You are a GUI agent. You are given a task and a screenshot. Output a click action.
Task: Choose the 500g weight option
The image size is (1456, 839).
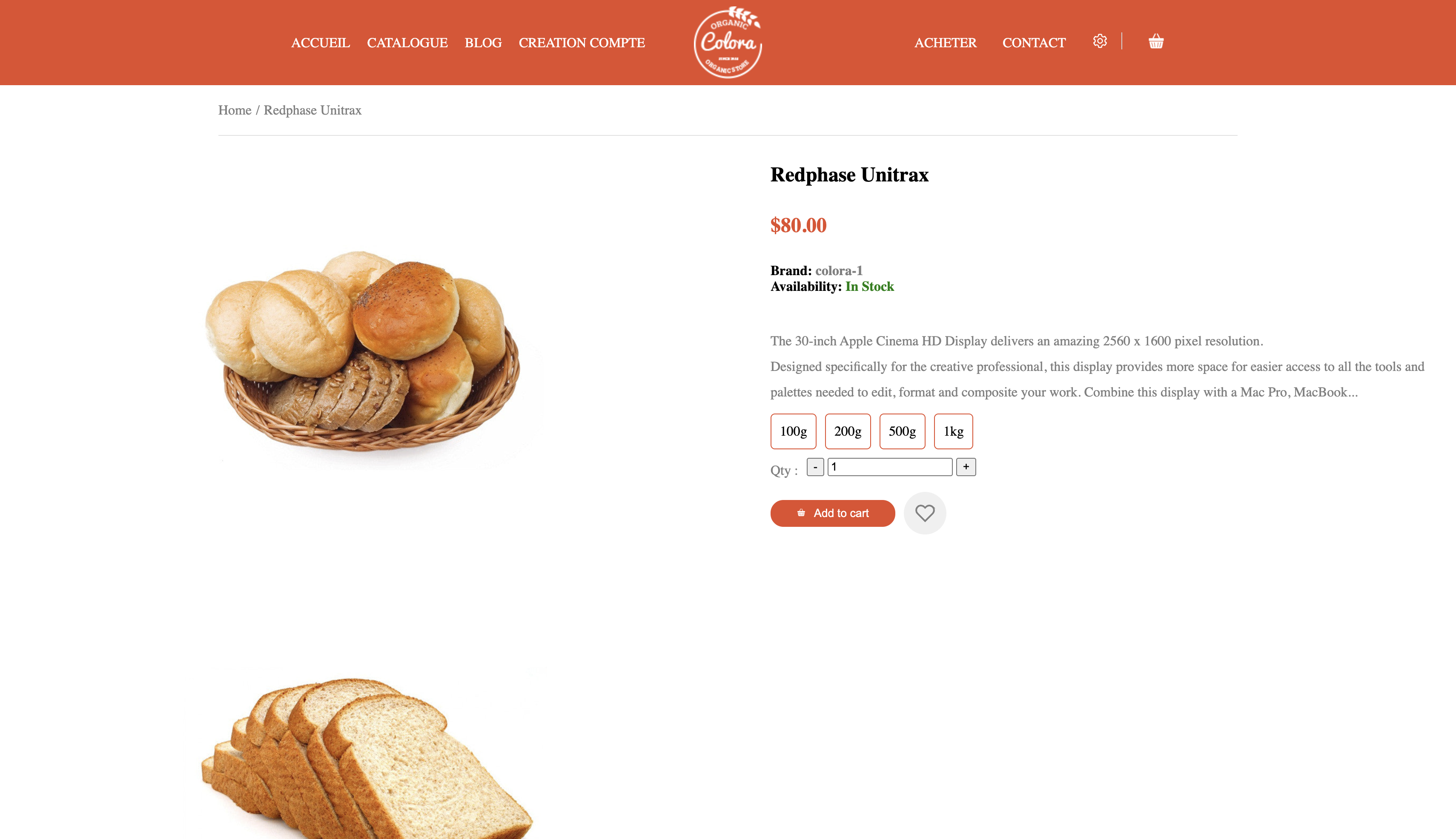[x=902, y=431]
